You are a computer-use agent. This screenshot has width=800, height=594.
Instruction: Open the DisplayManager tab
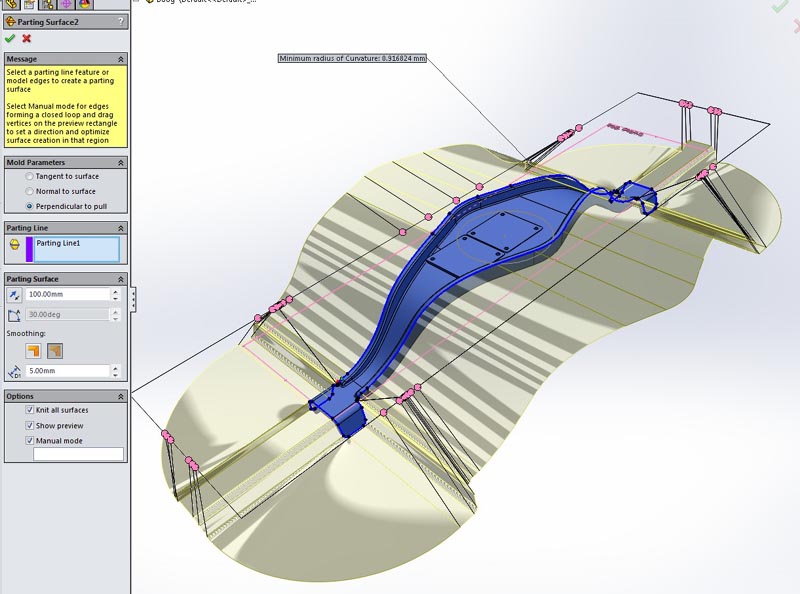[85, 5]
